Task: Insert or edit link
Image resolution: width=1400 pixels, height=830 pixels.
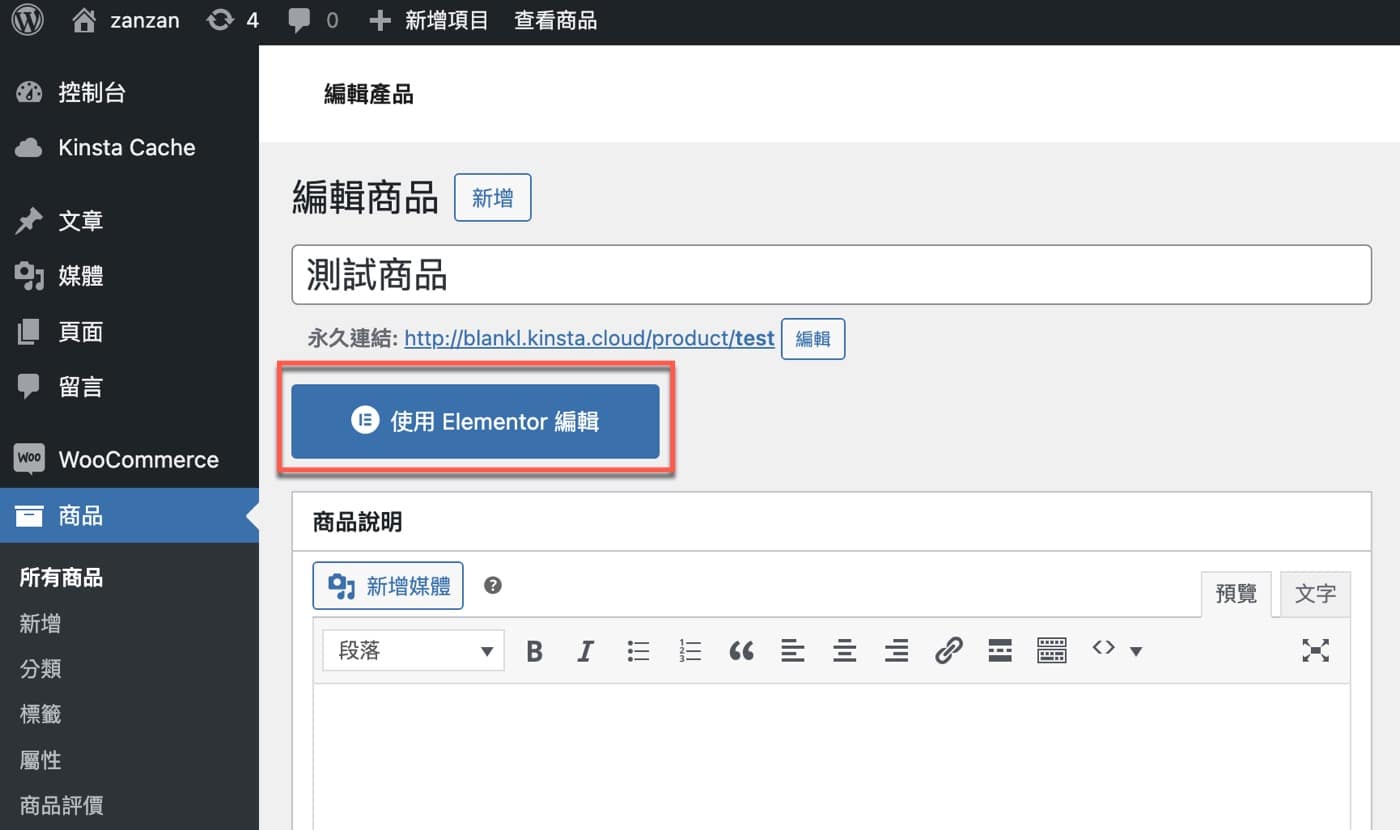Action: click(x=948, y=652)
